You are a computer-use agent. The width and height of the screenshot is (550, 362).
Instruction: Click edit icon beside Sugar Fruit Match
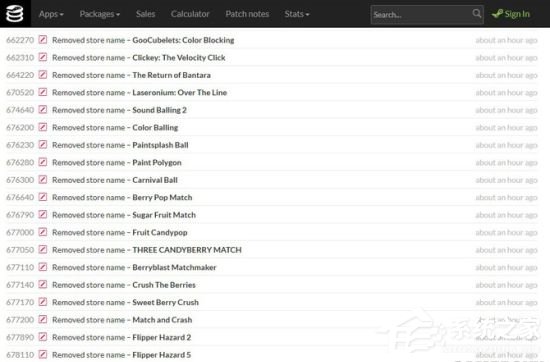tap(43, 215)
